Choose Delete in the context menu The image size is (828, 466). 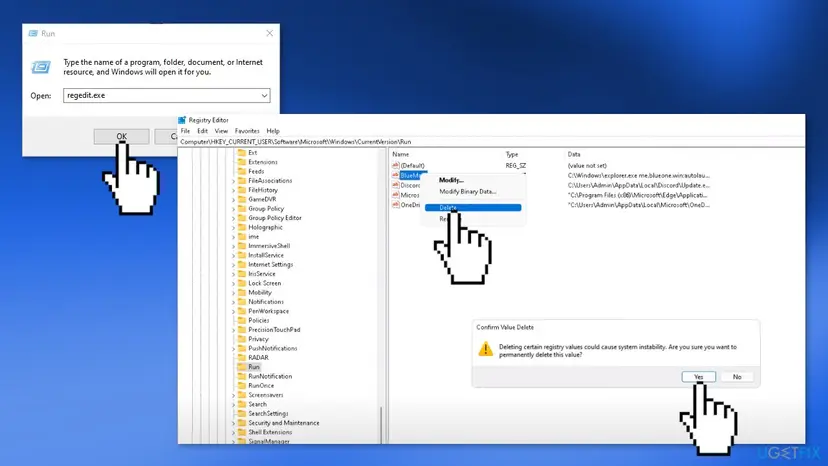(473, 208)
